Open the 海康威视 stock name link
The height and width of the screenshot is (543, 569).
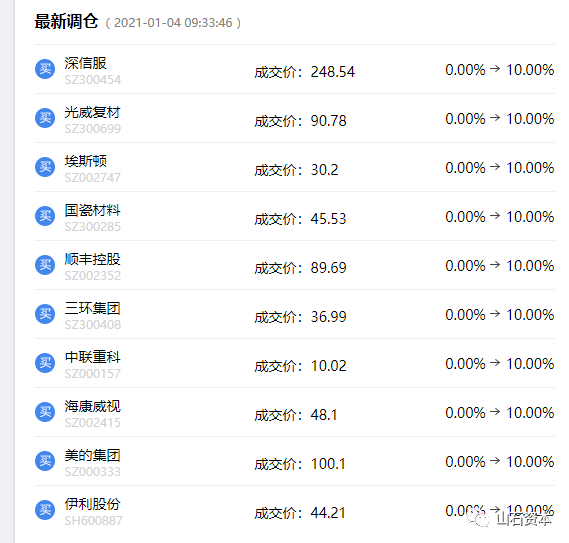(93, 406)
